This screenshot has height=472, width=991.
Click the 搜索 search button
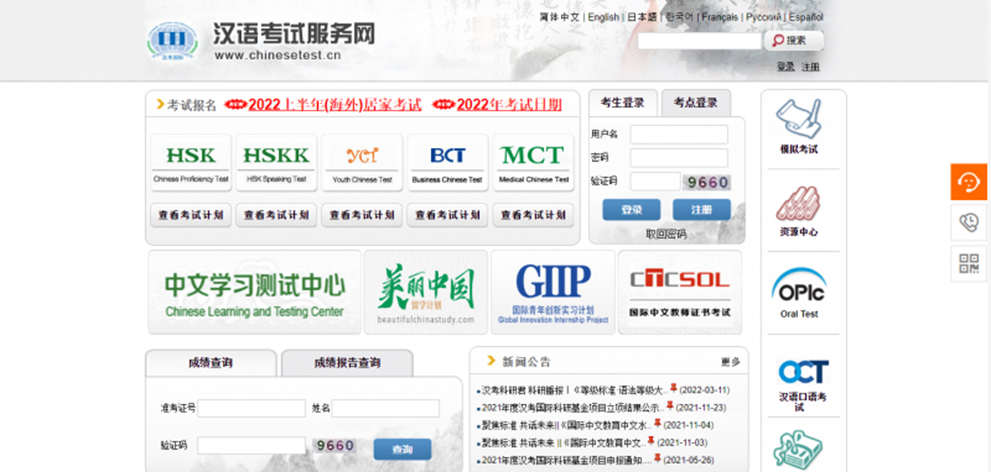coord(794,41)
